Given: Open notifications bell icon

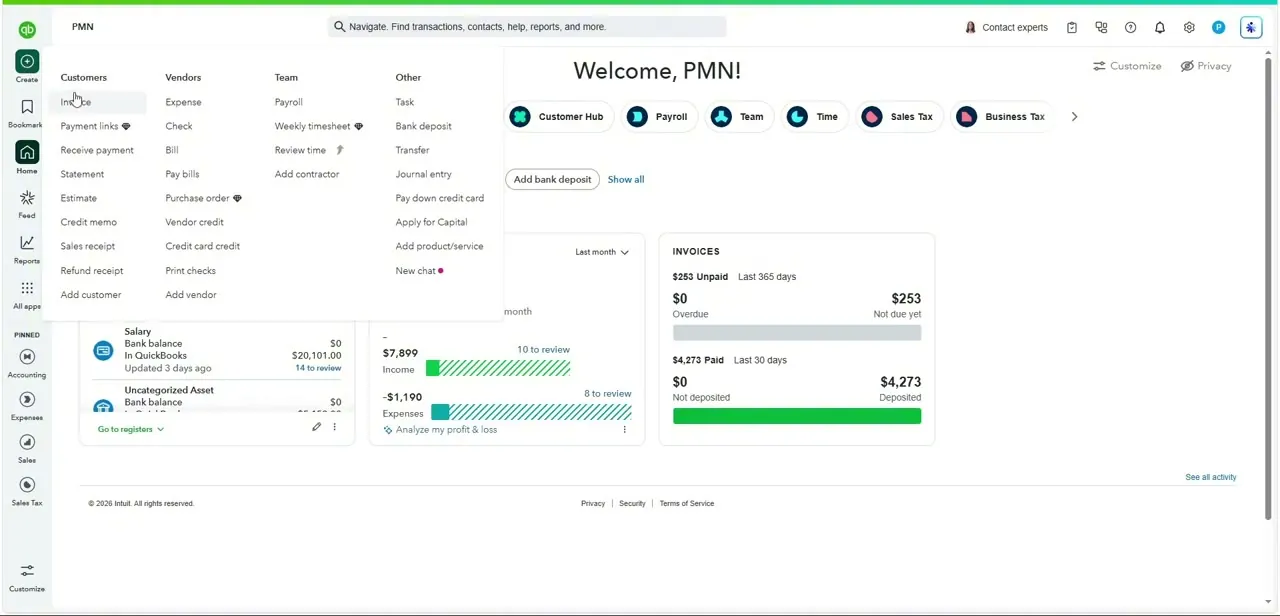Looking at the screenshot, I should 1160,28.
